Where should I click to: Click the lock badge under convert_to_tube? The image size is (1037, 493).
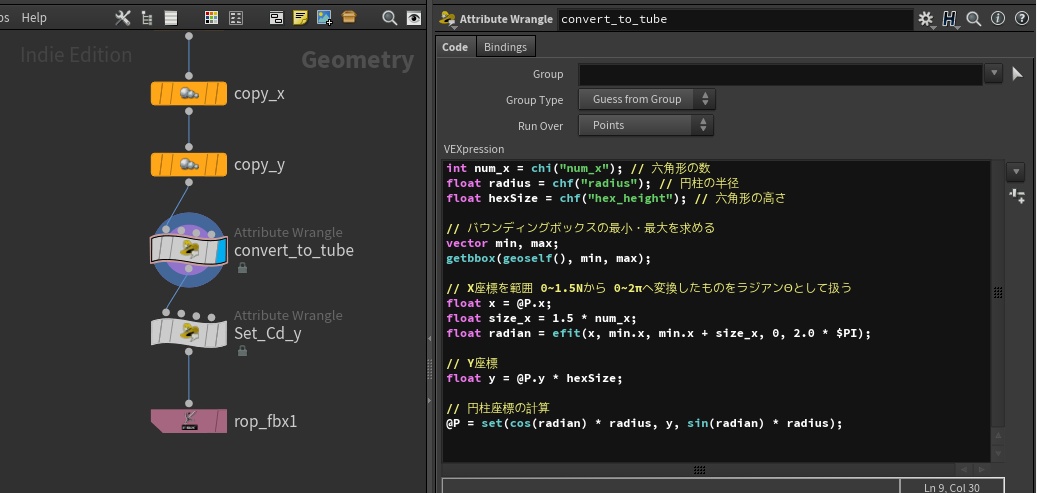pyautogui.click(x=242, y=268)
